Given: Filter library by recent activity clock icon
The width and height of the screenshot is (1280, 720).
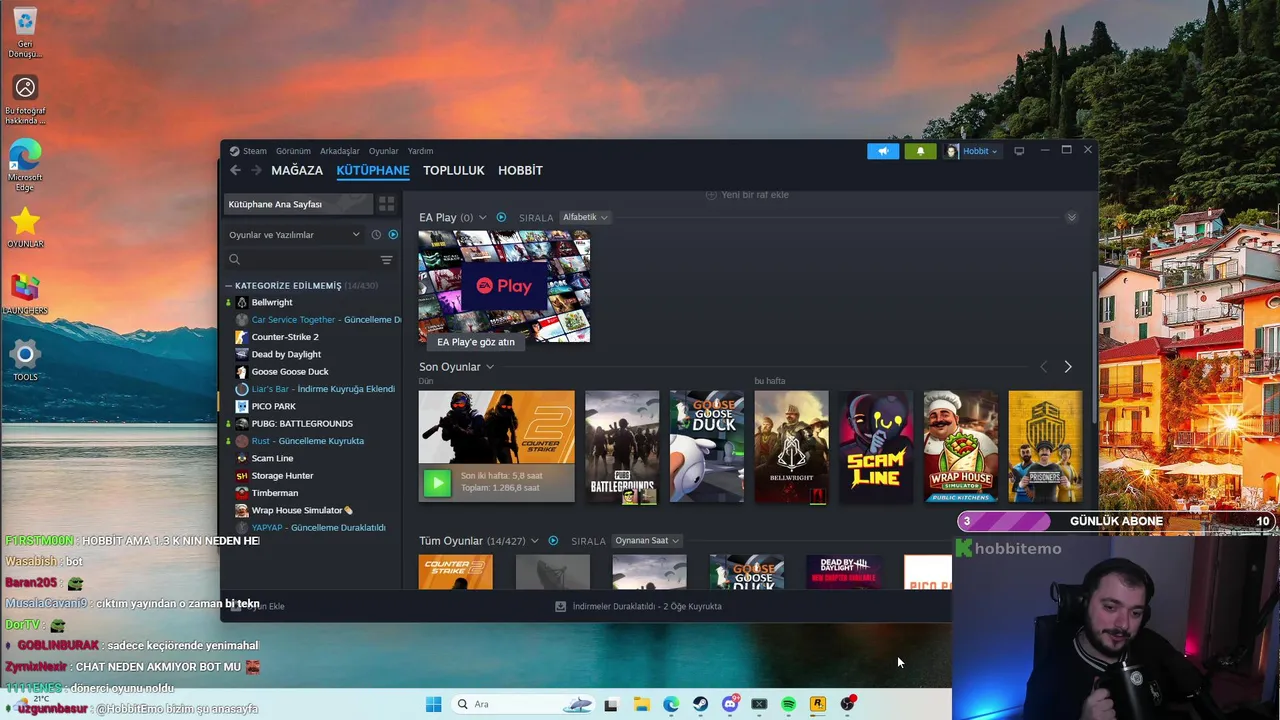Looking at the screenshot, I should [x=376, y=234].
